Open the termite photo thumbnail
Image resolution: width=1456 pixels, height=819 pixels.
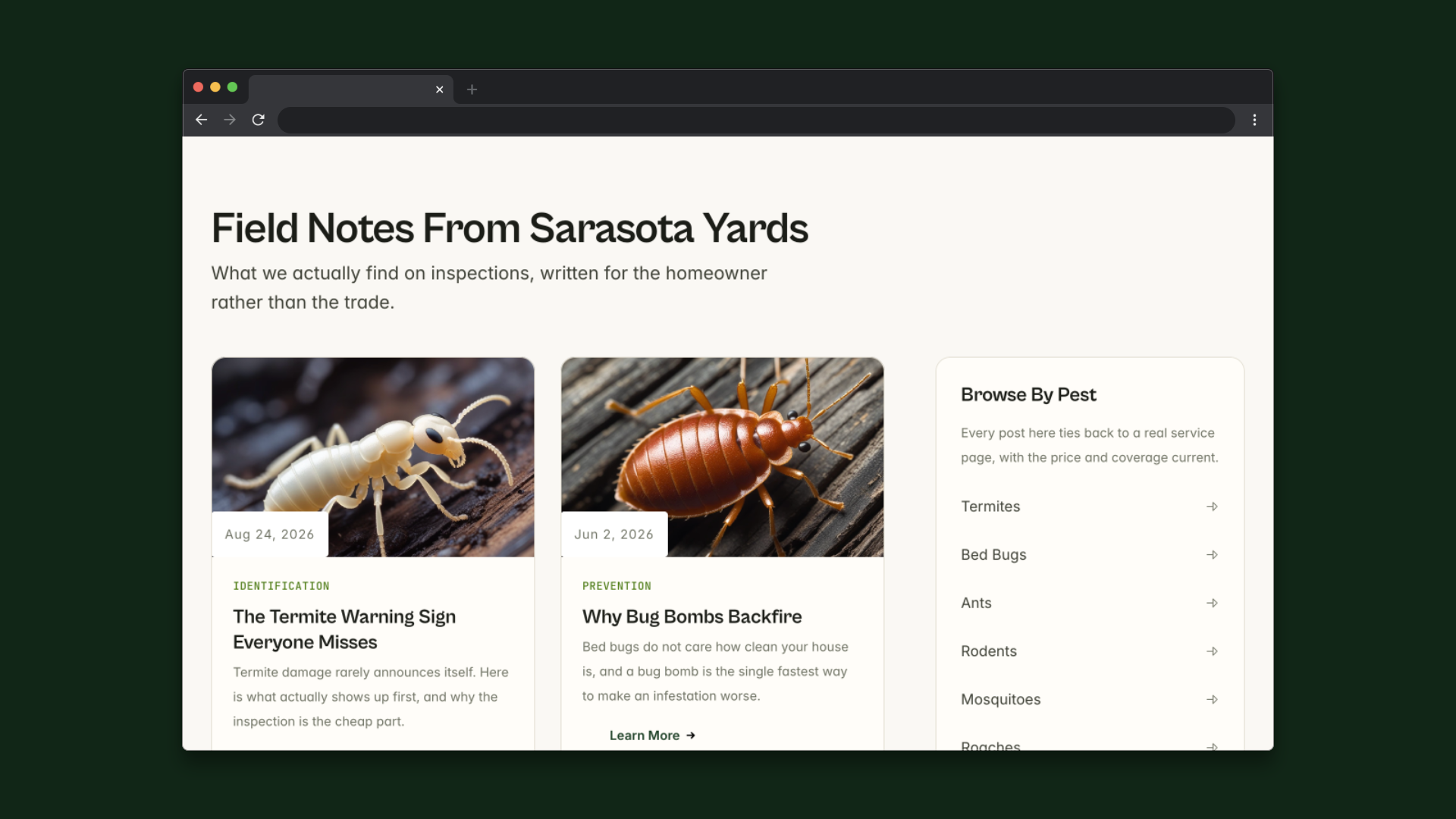[x=373, y=457]
